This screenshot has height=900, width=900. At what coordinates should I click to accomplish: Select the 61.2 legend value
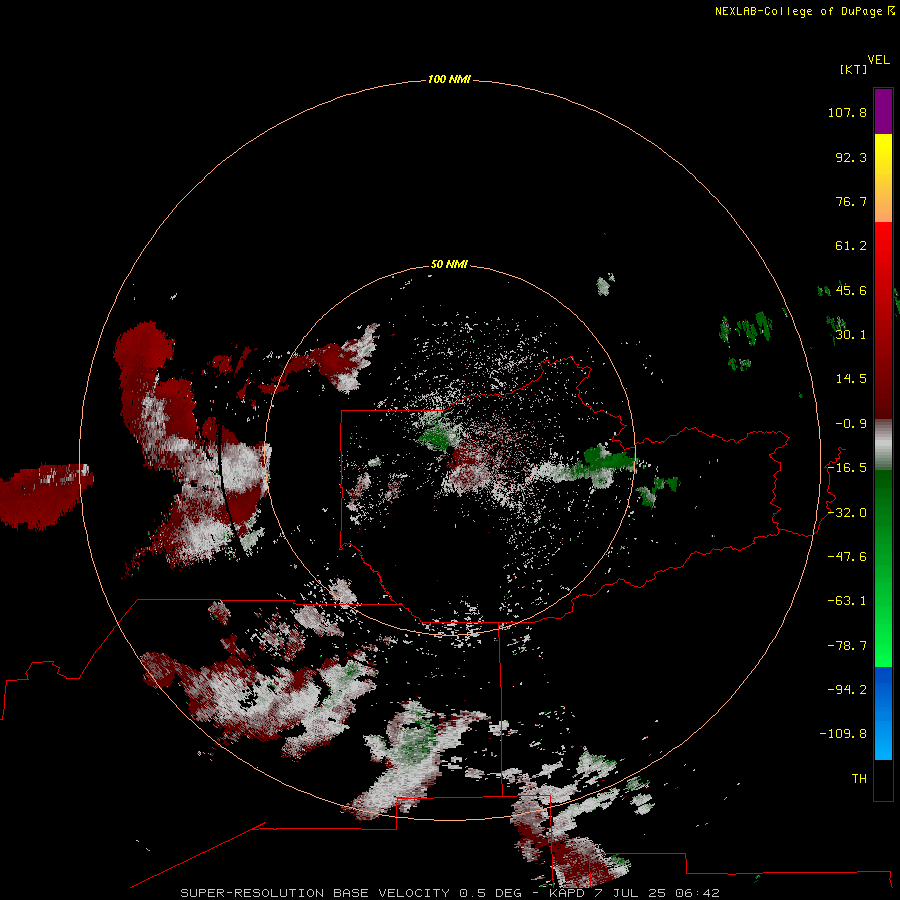pos(851,246)
